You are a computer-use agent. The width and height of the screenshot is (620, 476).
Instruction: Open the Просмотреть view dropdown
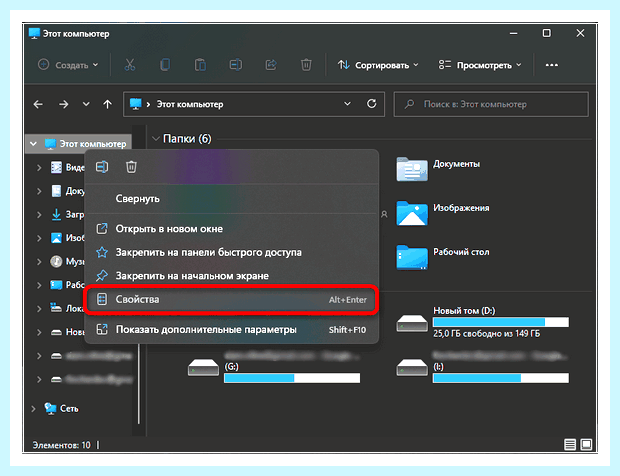point(480,65)
